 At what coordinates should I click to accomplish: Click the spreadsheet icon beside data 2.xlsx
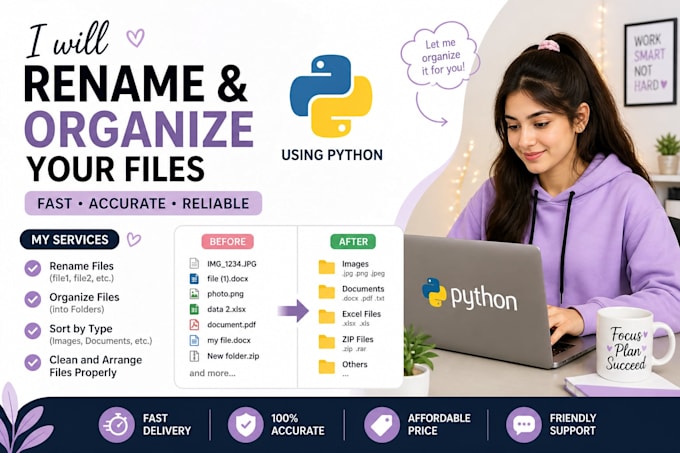194,309
